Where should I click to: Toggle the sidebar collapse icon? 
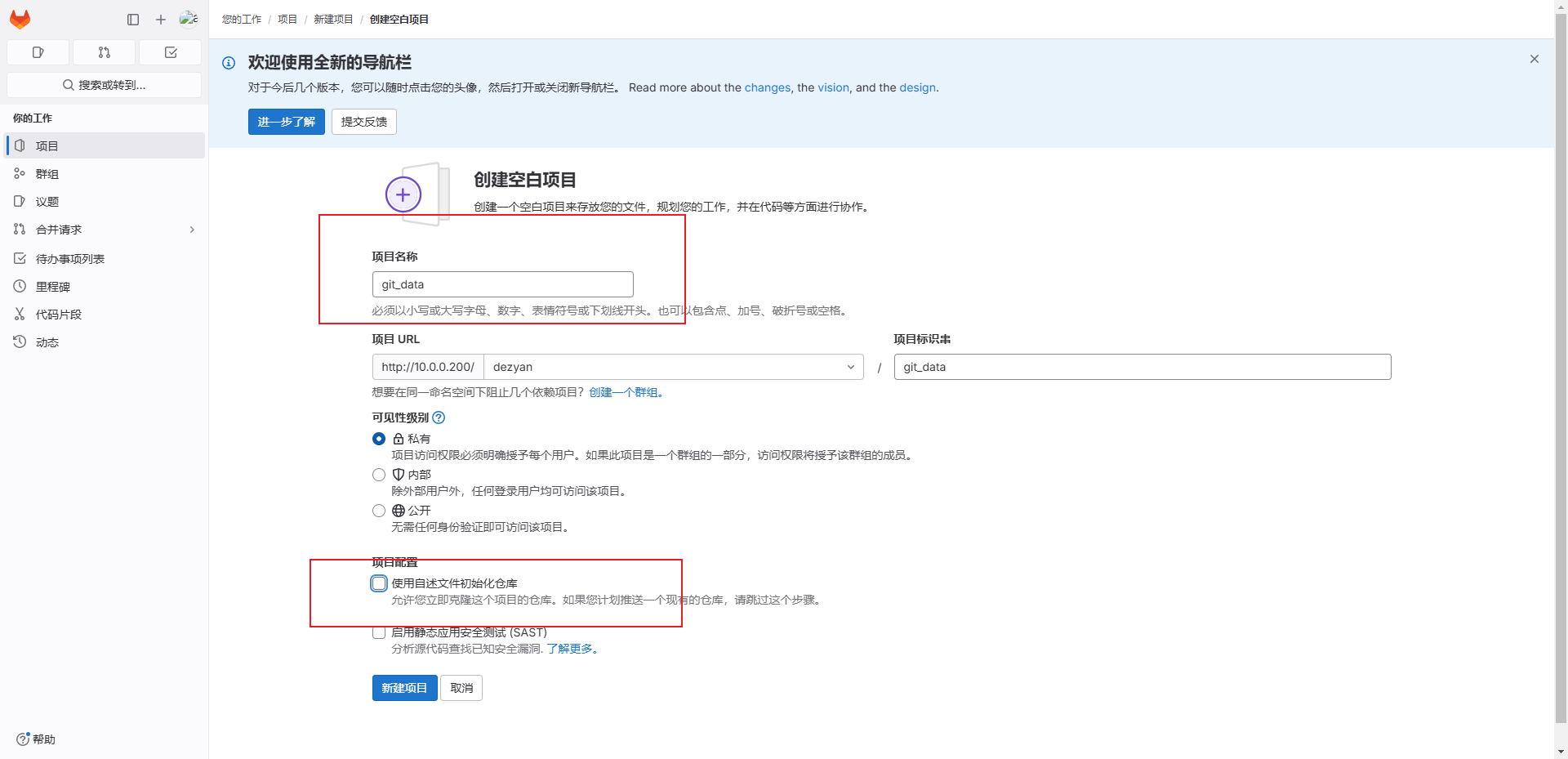click(x=133, y=19)
